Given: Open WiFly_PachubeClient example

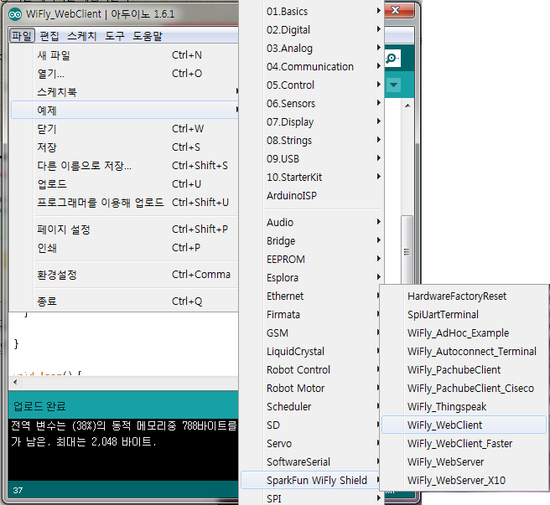Looking at the screenshot, I should 464,370.
